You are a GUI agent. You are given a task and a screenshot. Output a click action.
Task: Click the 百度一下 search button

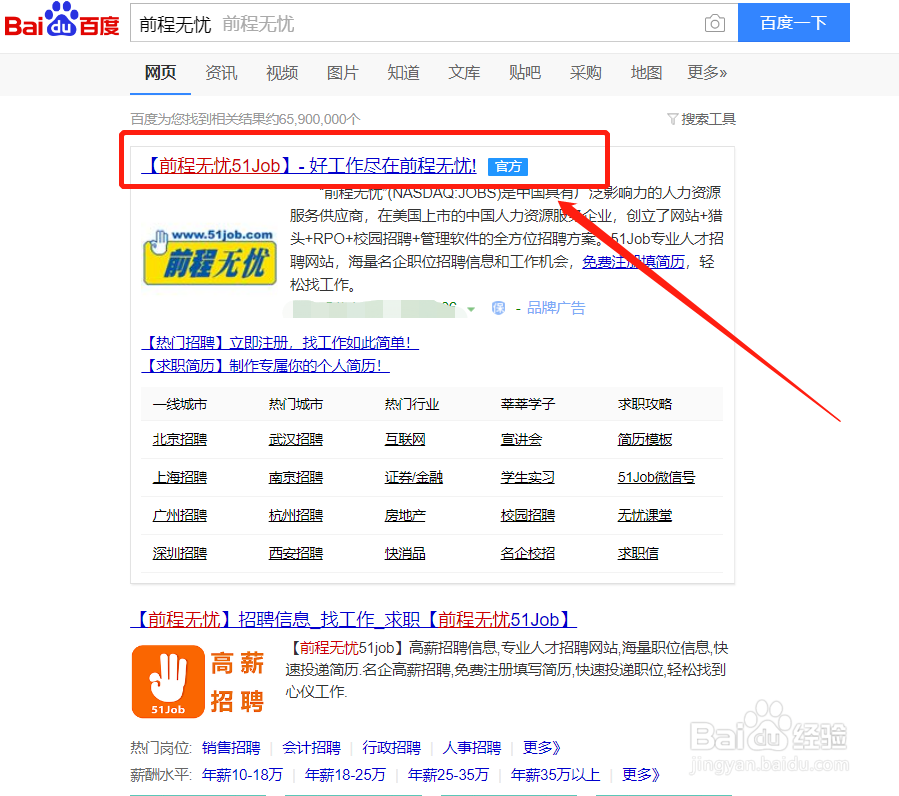794,23
